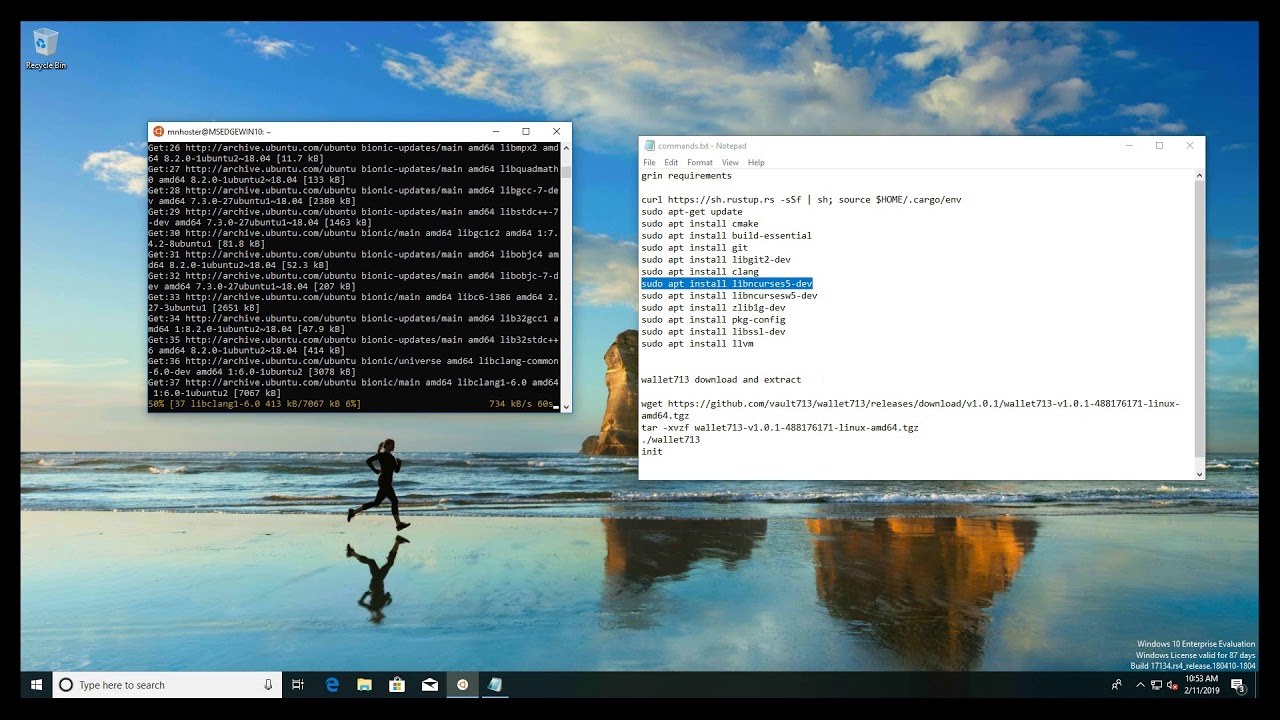Maximize the Ubuntu terminal window

(x=526, y=131)
